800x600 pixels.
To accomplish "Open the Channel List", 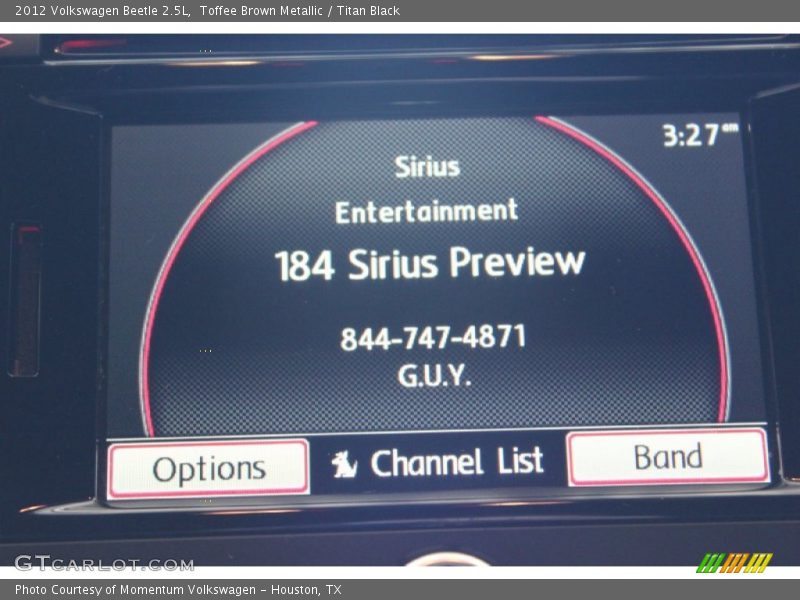I will tap(457, 462).
